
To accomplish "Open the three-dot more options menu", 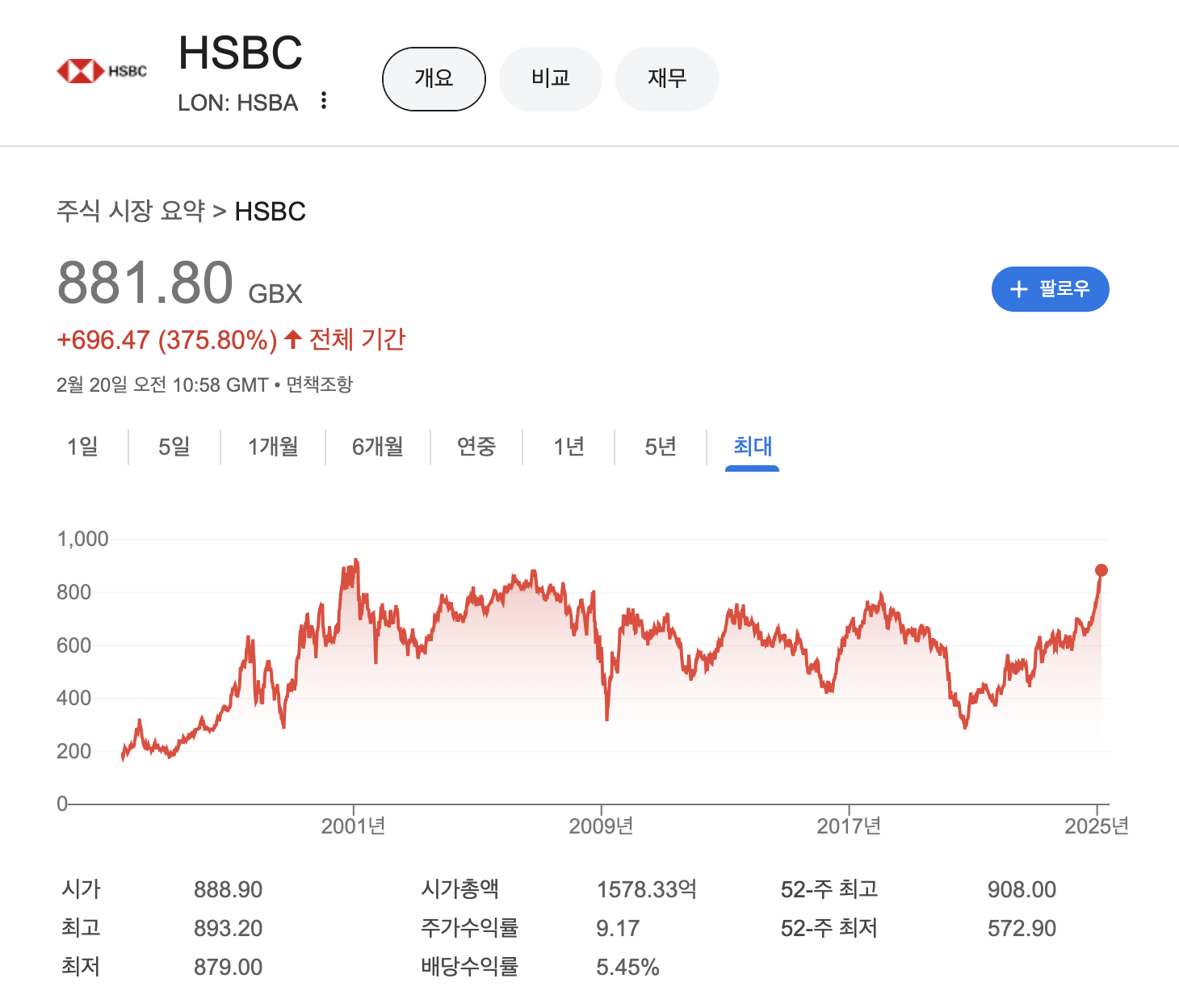I will tap(323, 101).
